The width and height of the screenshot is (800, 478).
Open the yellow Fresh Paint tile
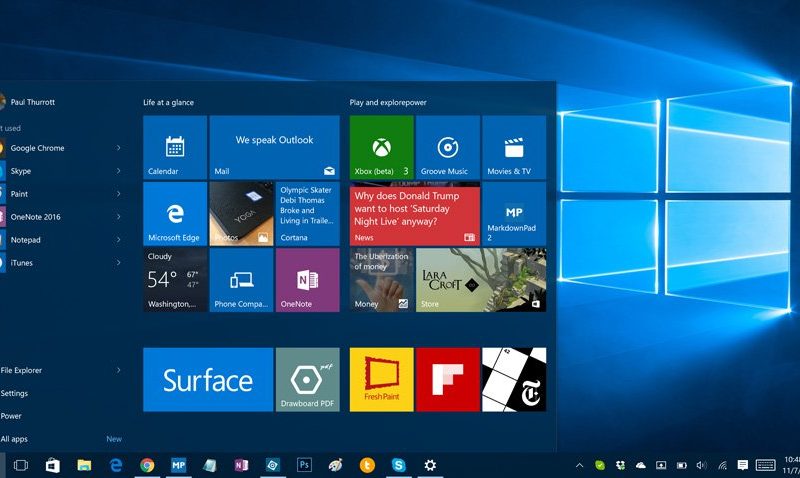tap(382, 380)
